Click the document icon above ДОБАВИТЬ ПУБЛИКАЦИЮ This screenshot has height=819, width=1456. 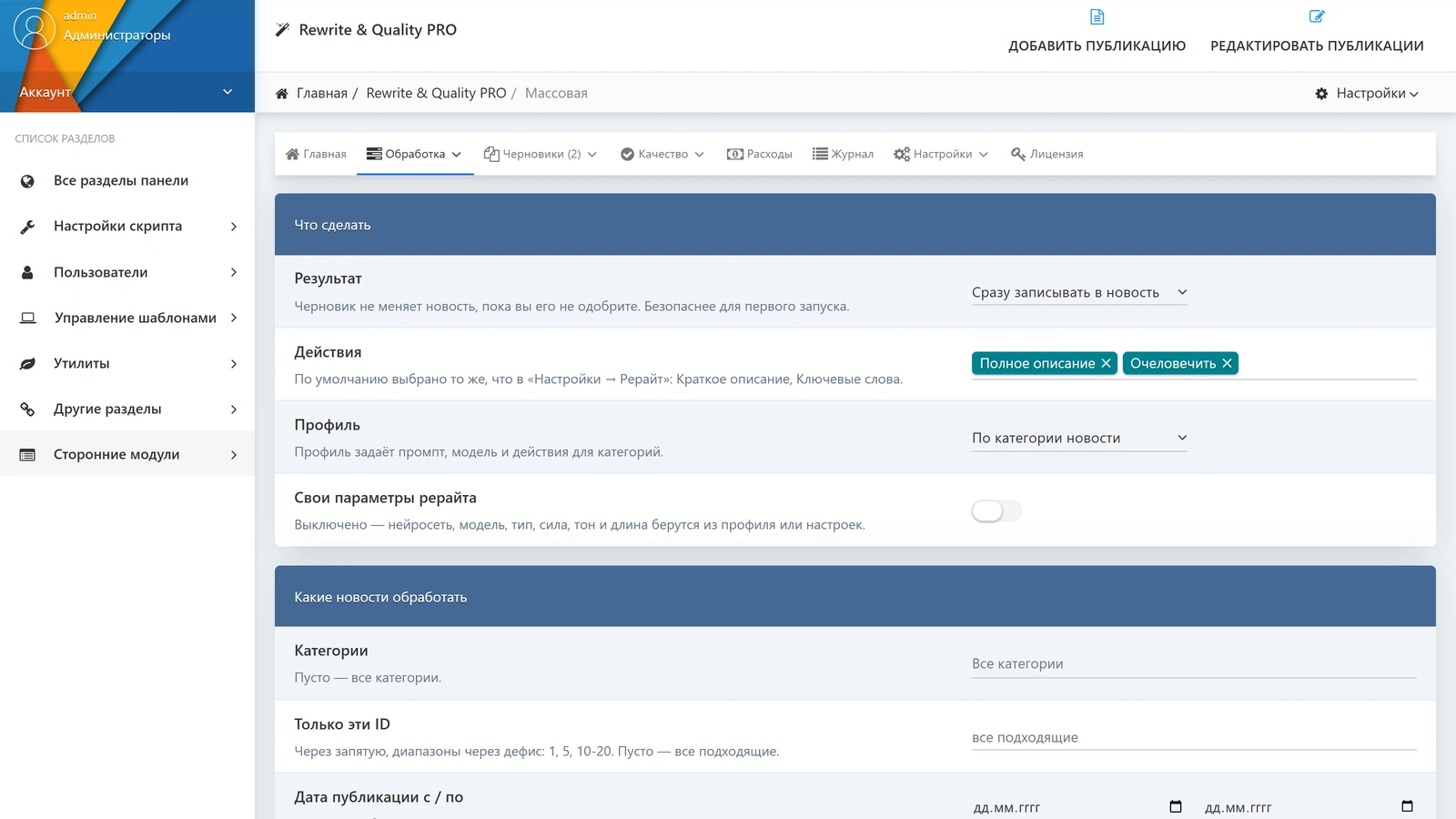1097,16
